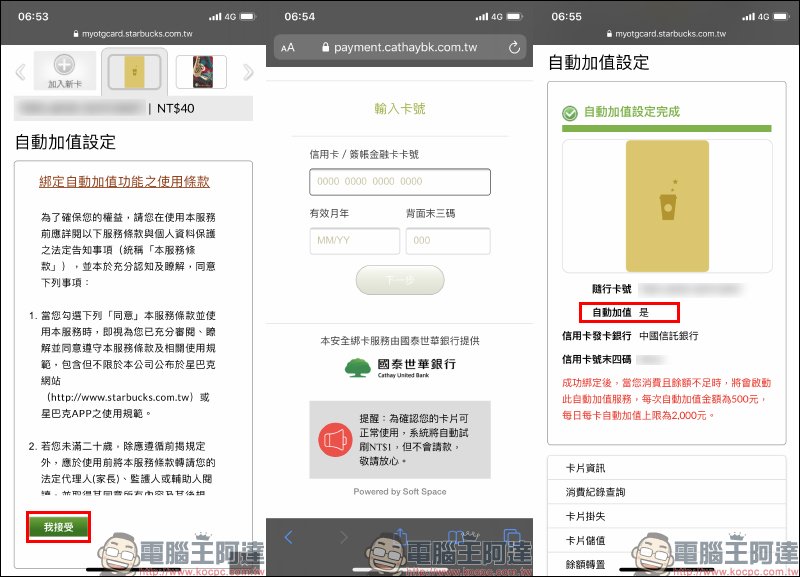
Task: Reload the Cathay payment page
Action: coord(514,47)
